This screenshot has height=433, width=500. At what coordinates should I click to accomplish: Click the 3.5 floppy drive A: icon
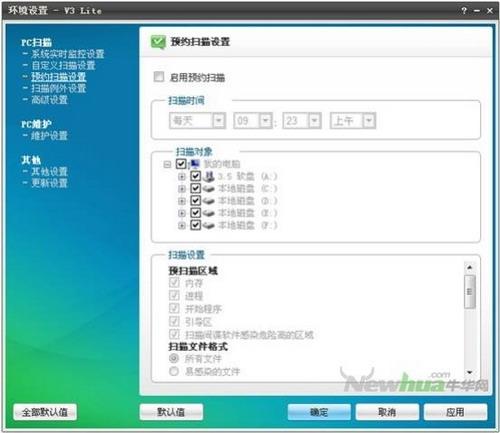pos(209,176)
